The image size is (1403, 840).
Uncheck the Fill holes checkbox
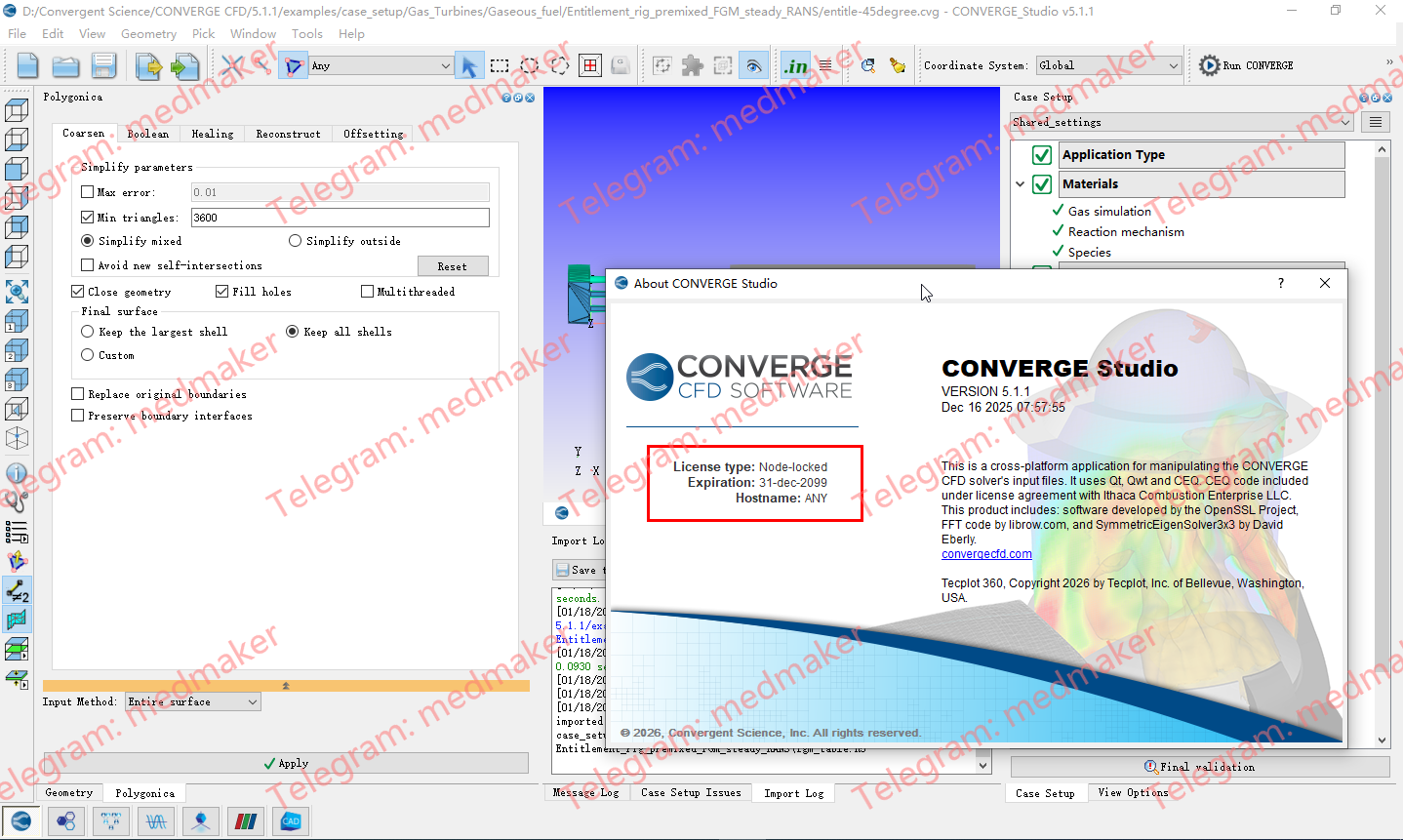222,291
